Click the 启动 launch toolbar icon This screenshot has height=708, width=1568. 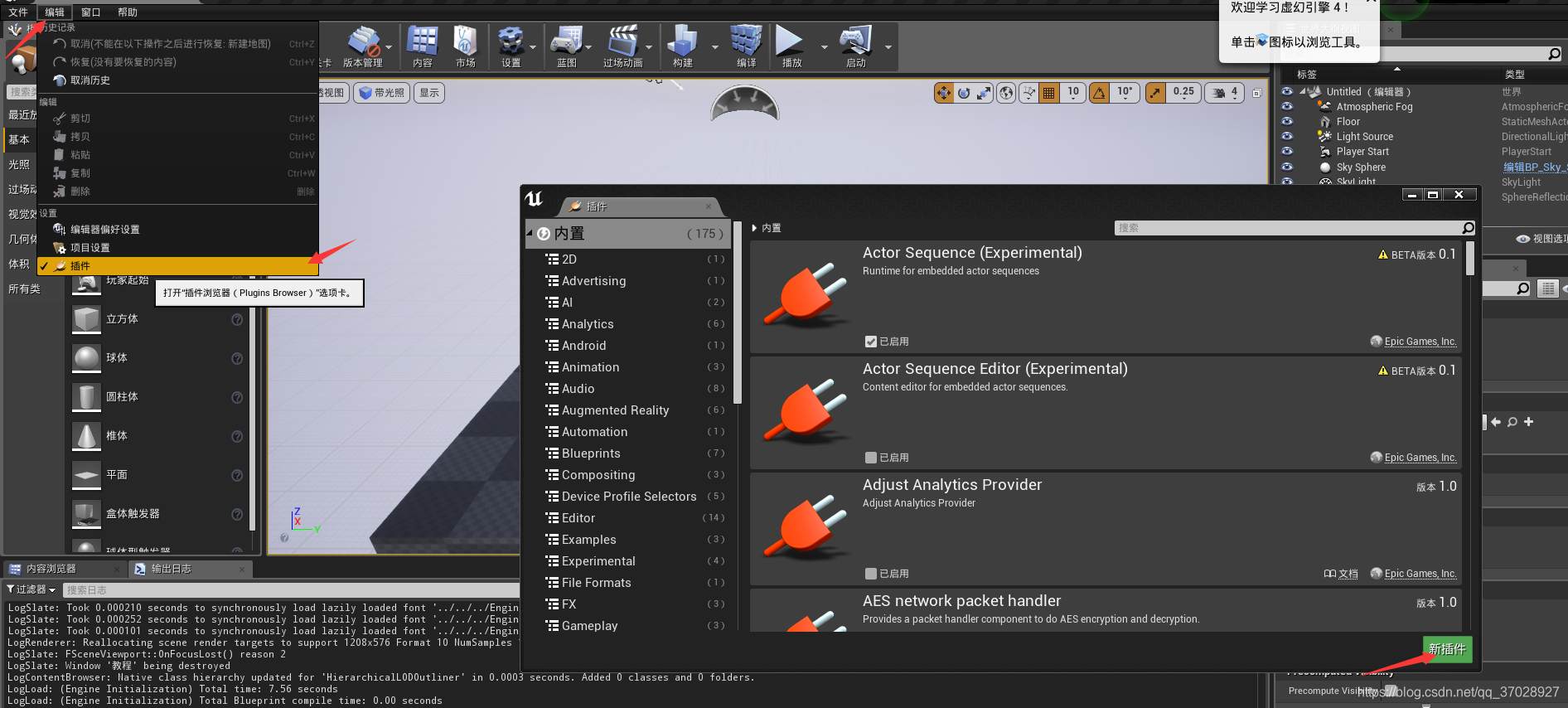tap(855, 41)
